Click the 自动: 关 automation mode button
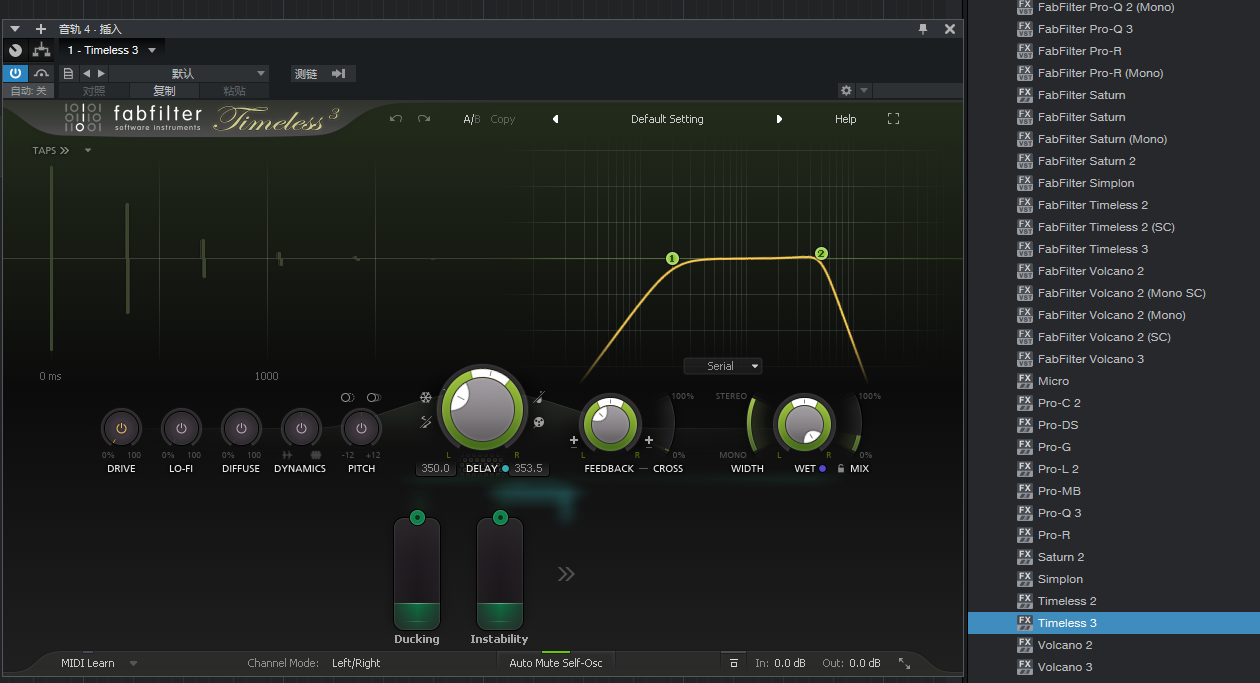 [28, 91]
